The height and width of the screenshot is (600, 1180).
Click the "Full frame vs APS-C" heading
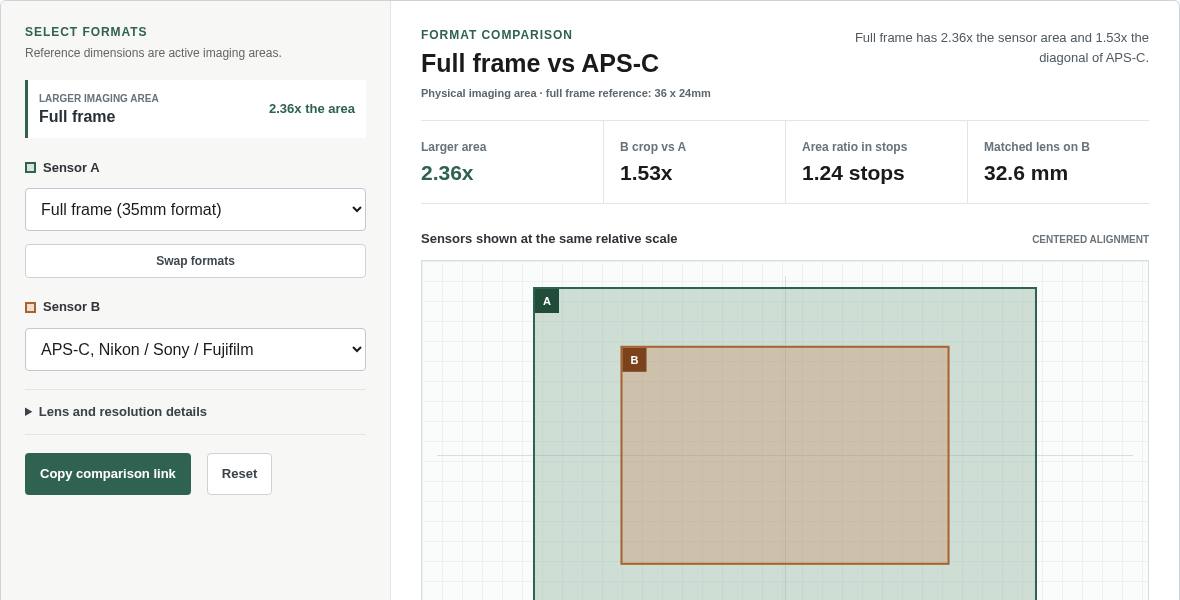coord(540,63)
